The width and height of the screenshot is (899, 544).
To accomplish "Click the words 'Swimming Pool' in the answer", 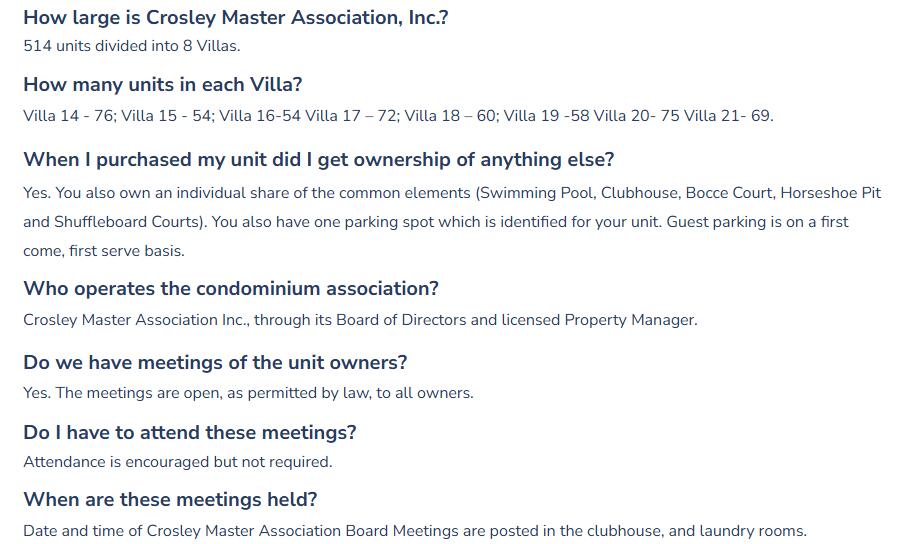I will pyautogui.click(x=533, y=193).
